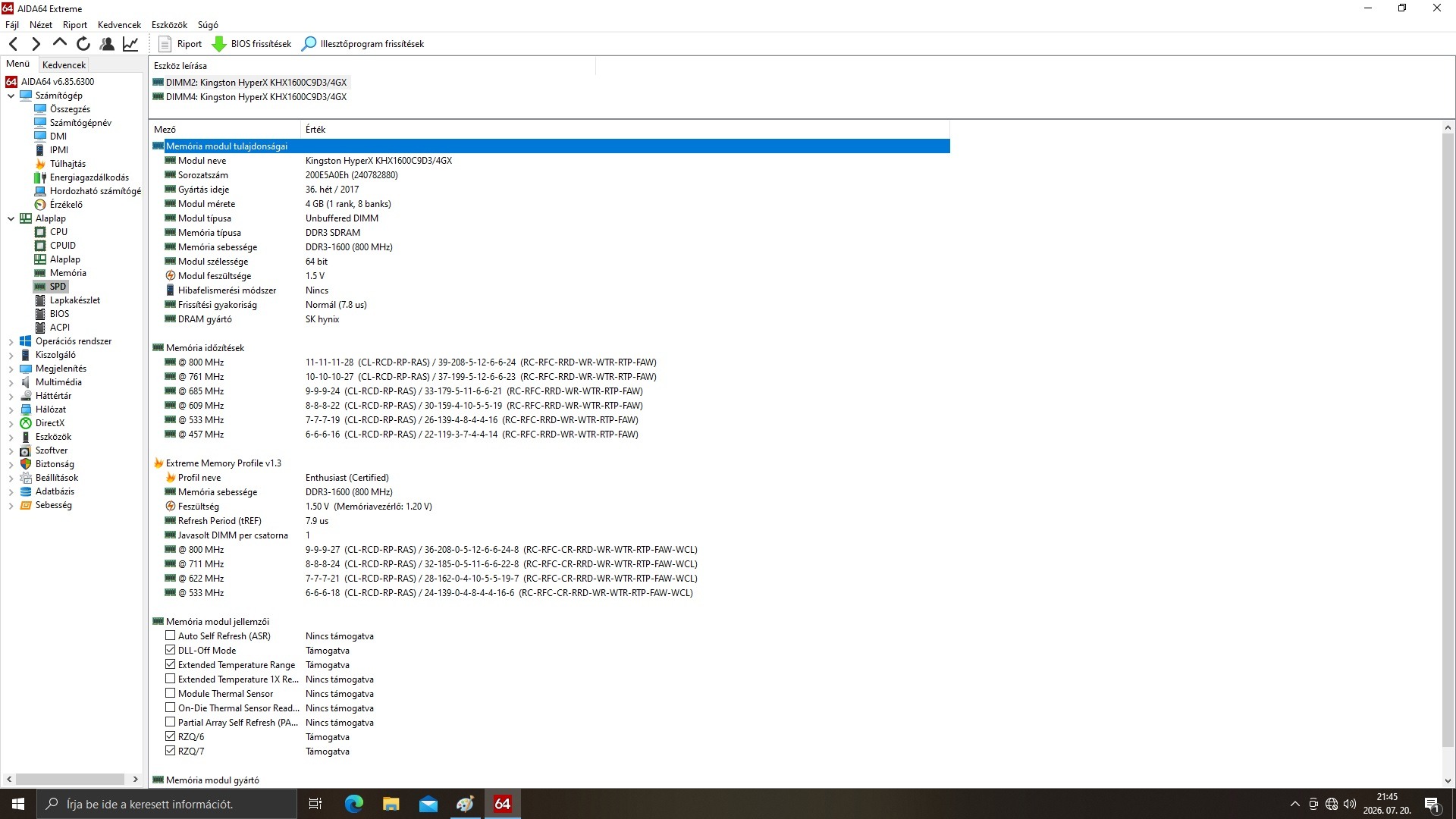
Task: Open the graph chart toolbar icon
Action: [x=130, y=44]
